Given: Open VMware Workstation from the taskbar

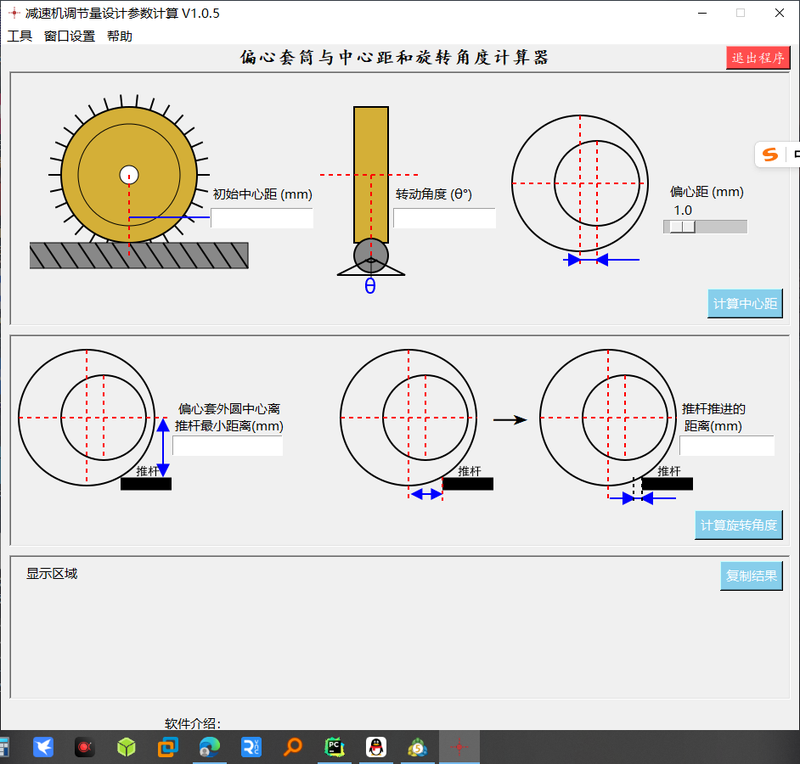Looking at the screenshot, I should pos(168,747).
